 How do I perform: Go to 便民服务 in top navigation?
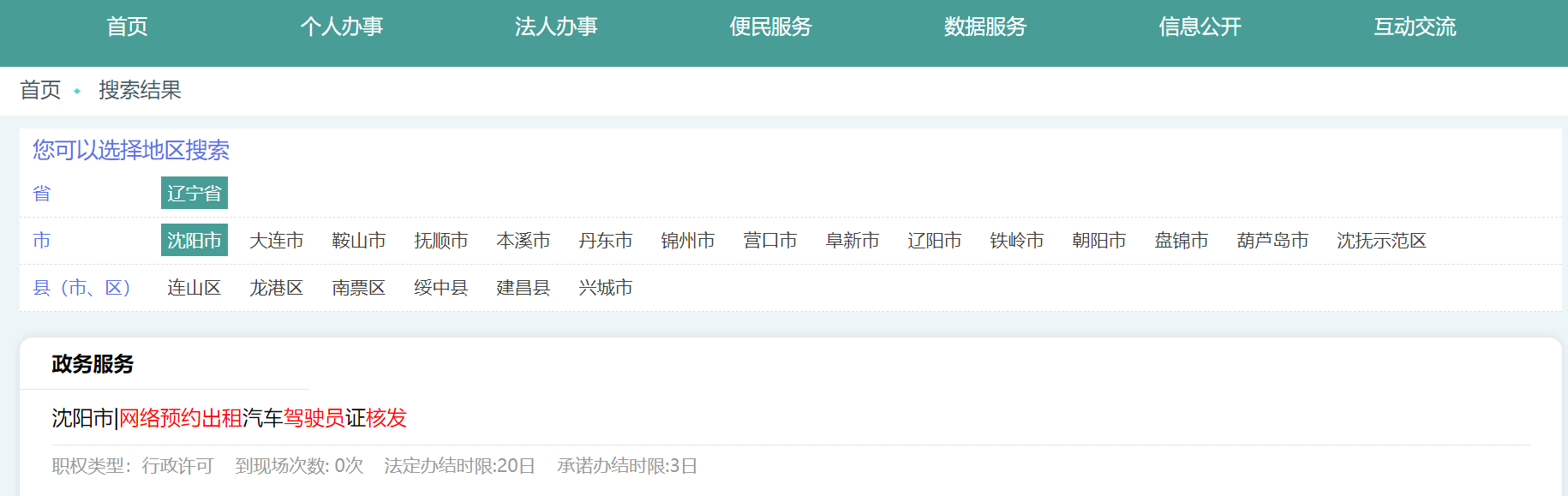click(770, 27)
